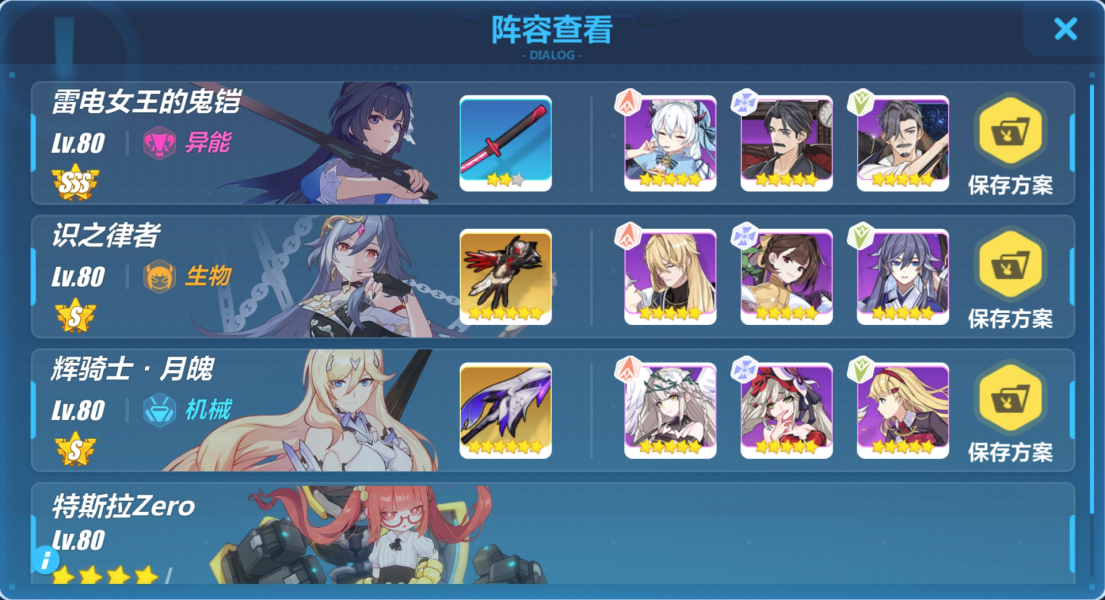Click 保存方案 for 识之律者

1010,280
